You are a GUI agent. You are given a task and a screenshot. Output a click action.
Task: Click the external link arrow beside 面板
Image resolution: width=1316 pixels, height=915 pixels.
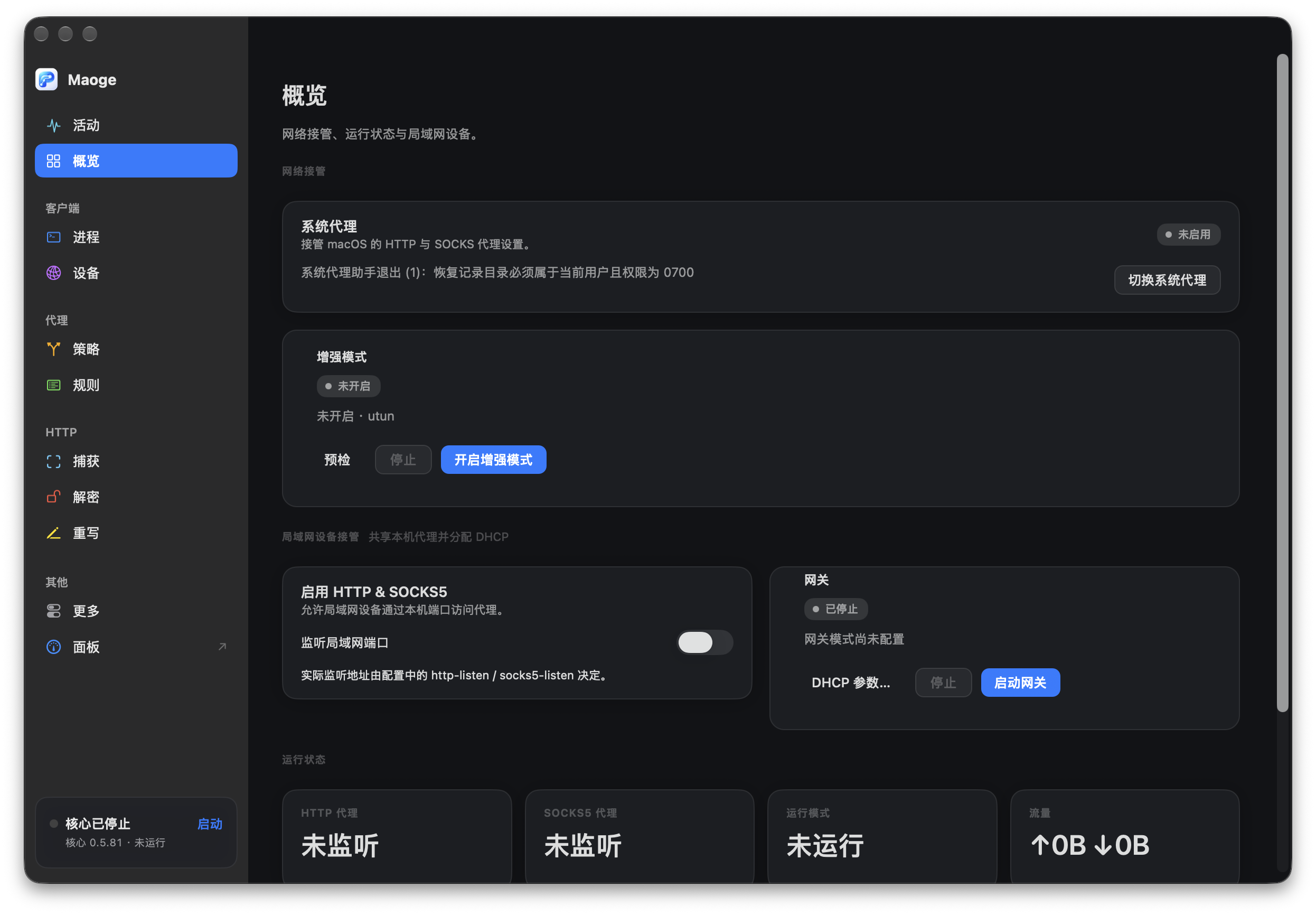(x=222, y=647)
